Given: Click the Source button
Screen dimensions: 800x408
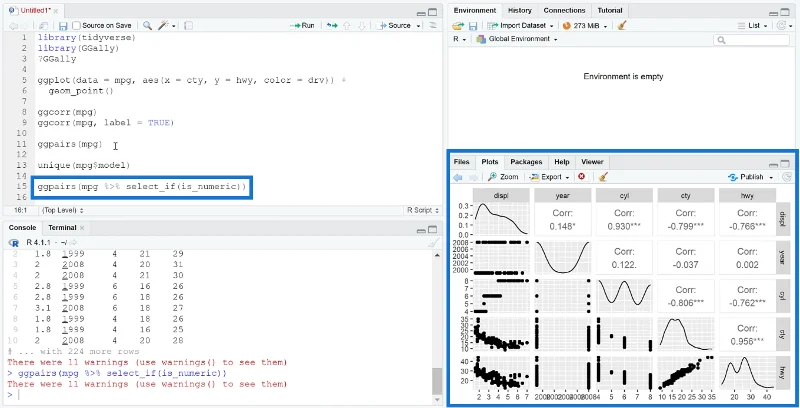Looking at the screenshot, I should pyautogui.click(x=394, y=26).
